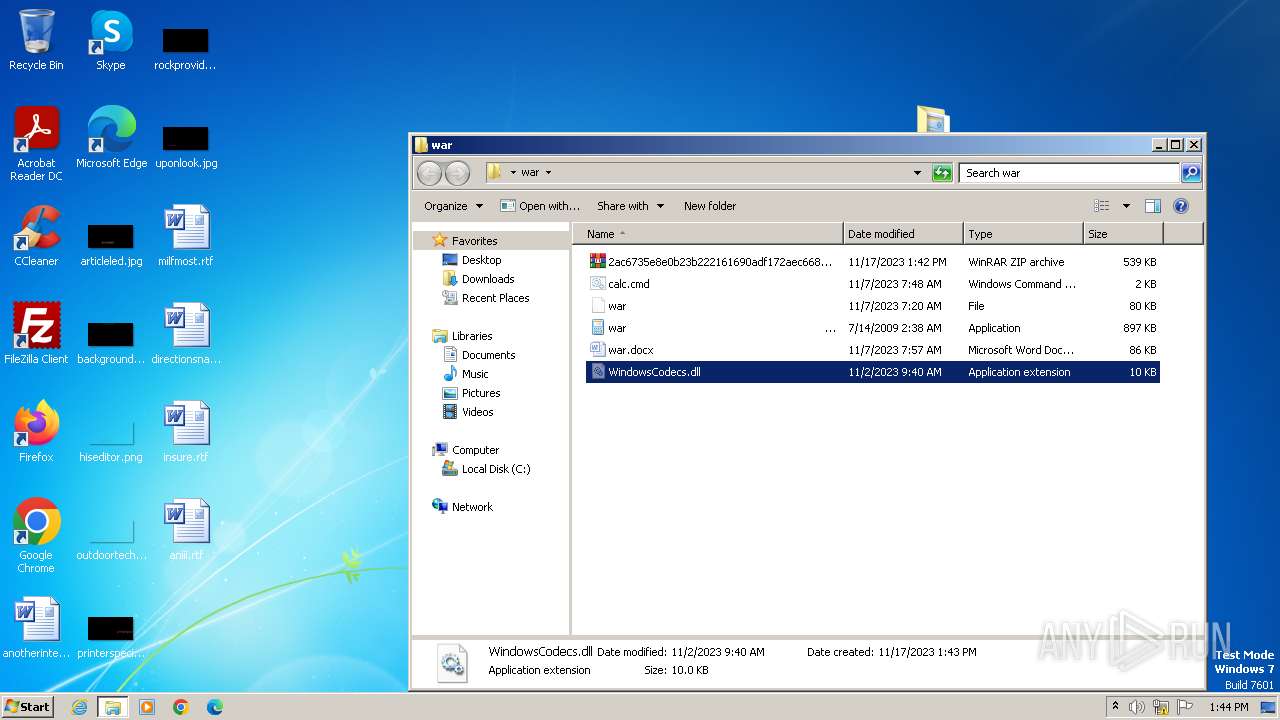Show hidden tray icons arrow
This screenshot has height=720, width=1280.
click(x=1115, y=707)
